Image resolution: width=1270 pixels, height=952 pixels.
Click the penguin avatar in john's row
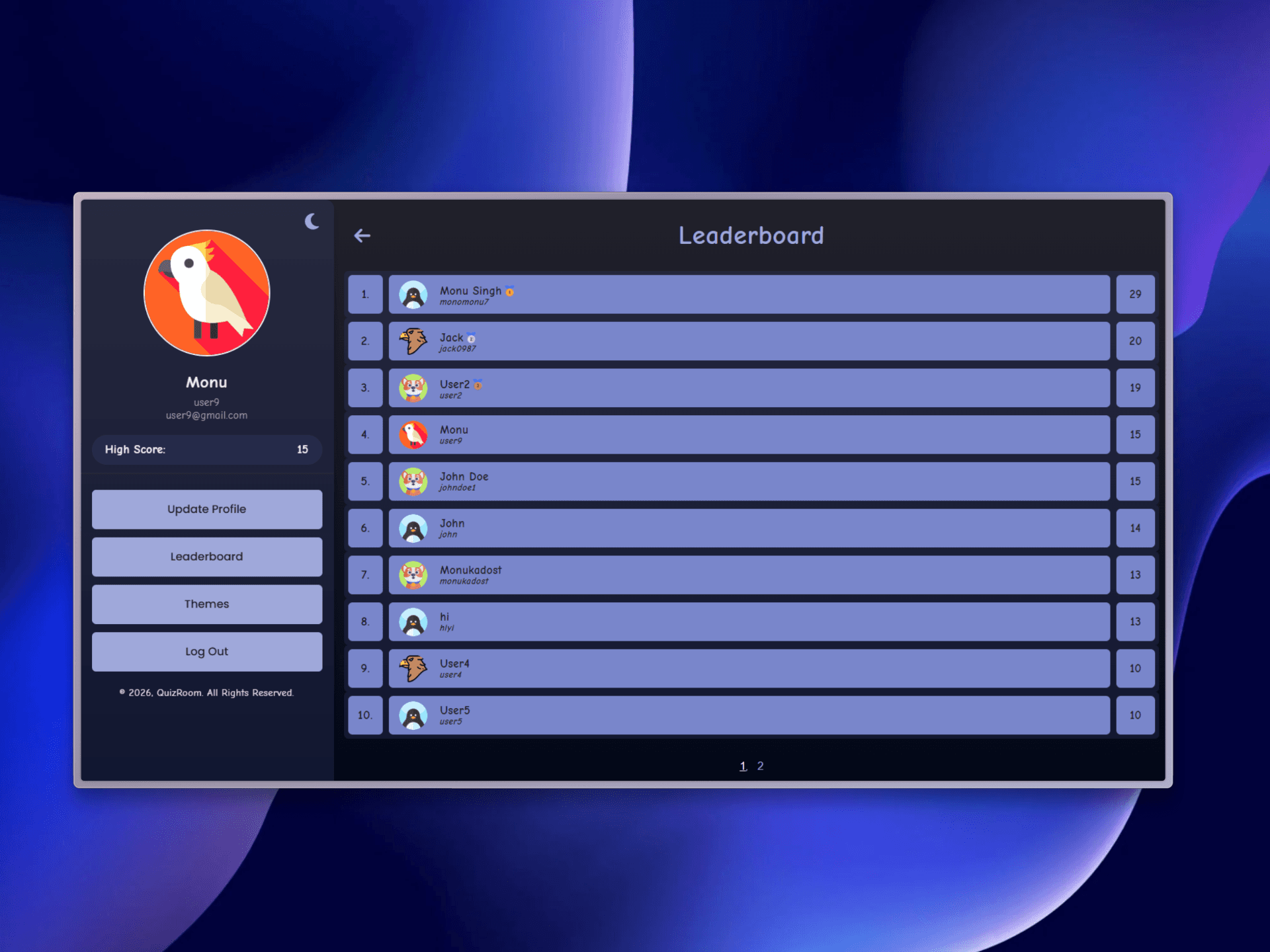(413, 528)
